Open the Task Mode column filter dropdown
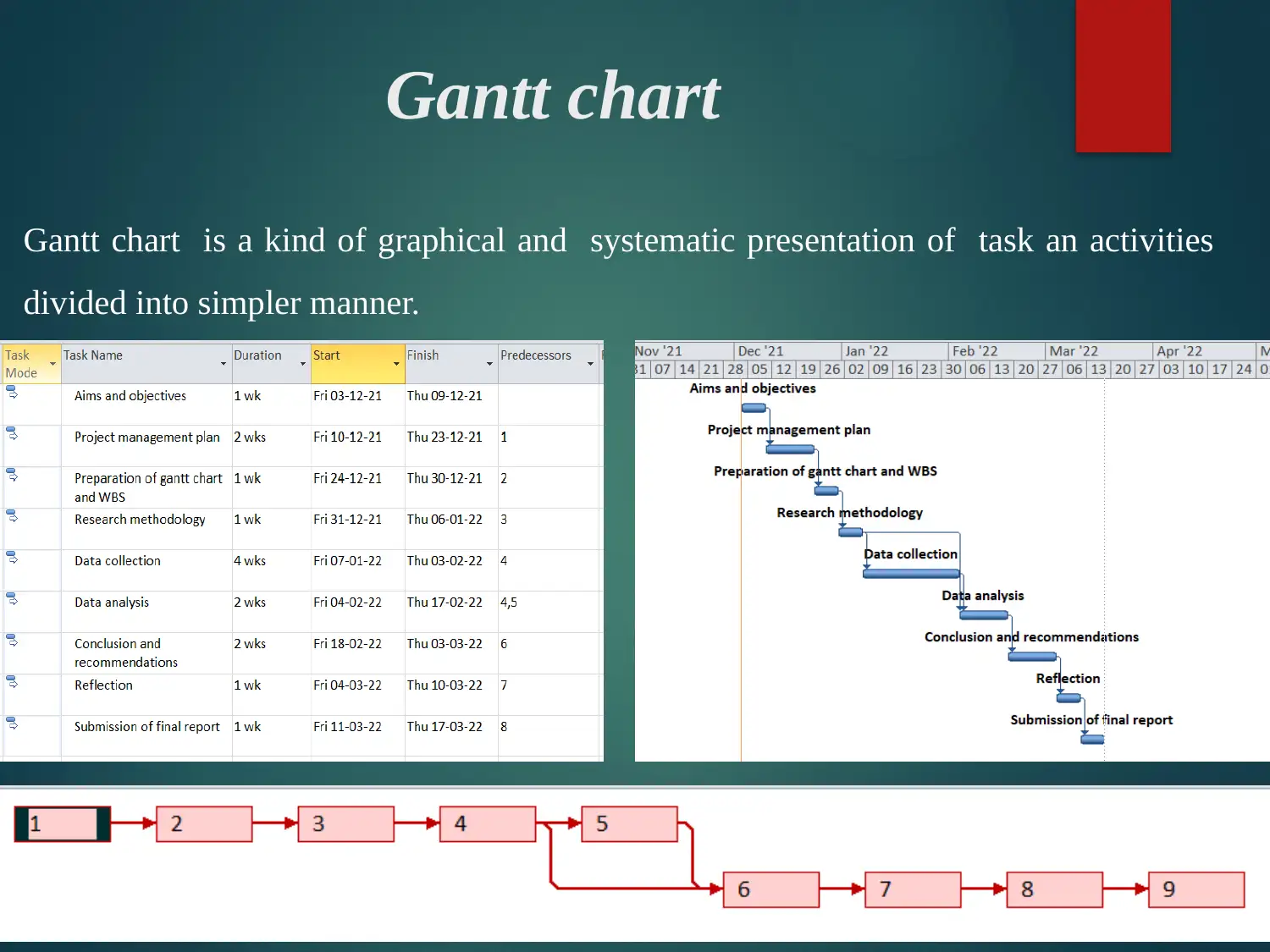Image resolution: width=1270 pixels, height=952 pixels. pyautogui.click(x=52, y=364)
